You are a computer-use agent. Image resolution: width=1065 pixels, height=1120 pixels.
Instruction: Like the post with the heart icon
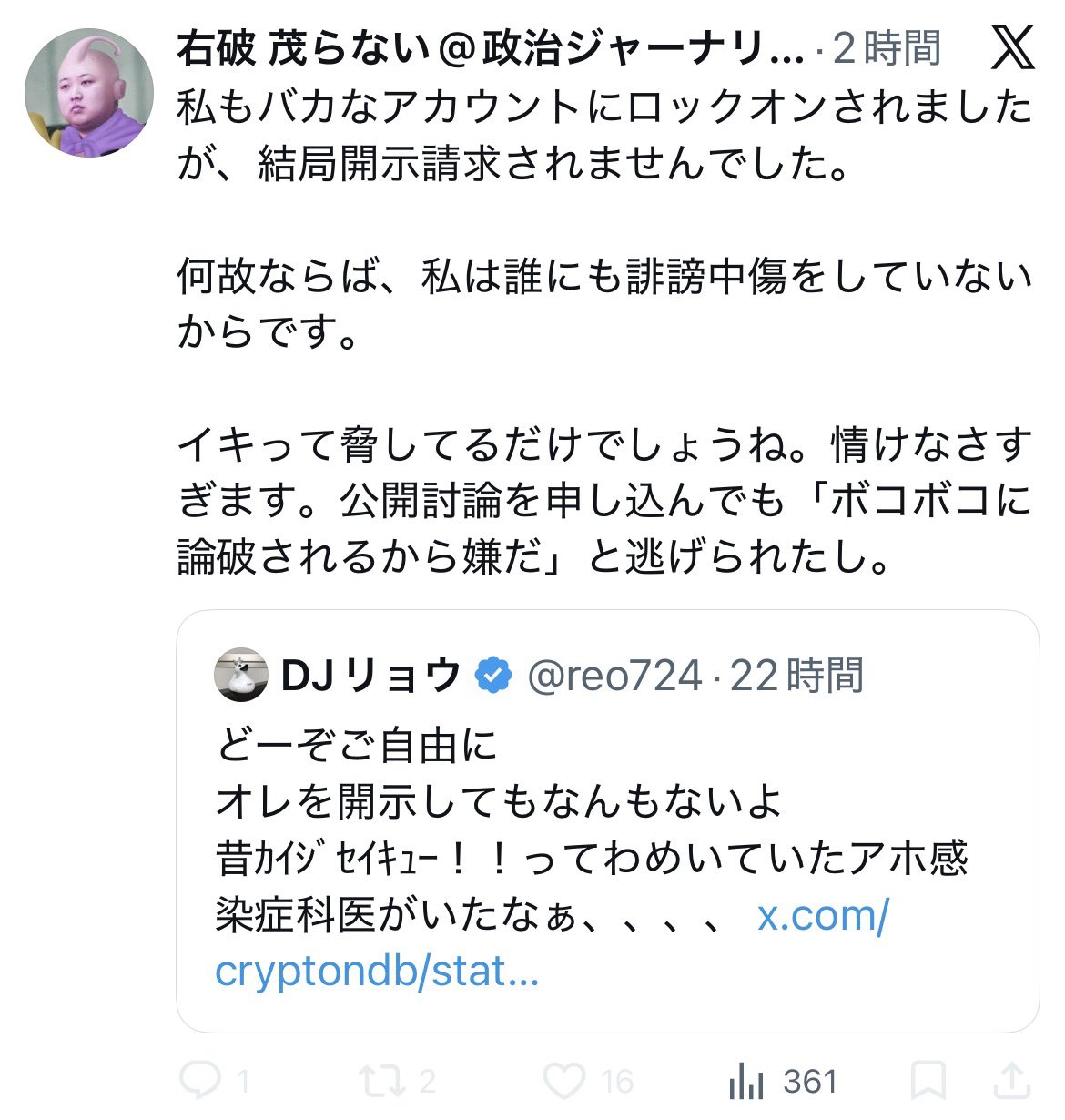(x=563, y=1081)
